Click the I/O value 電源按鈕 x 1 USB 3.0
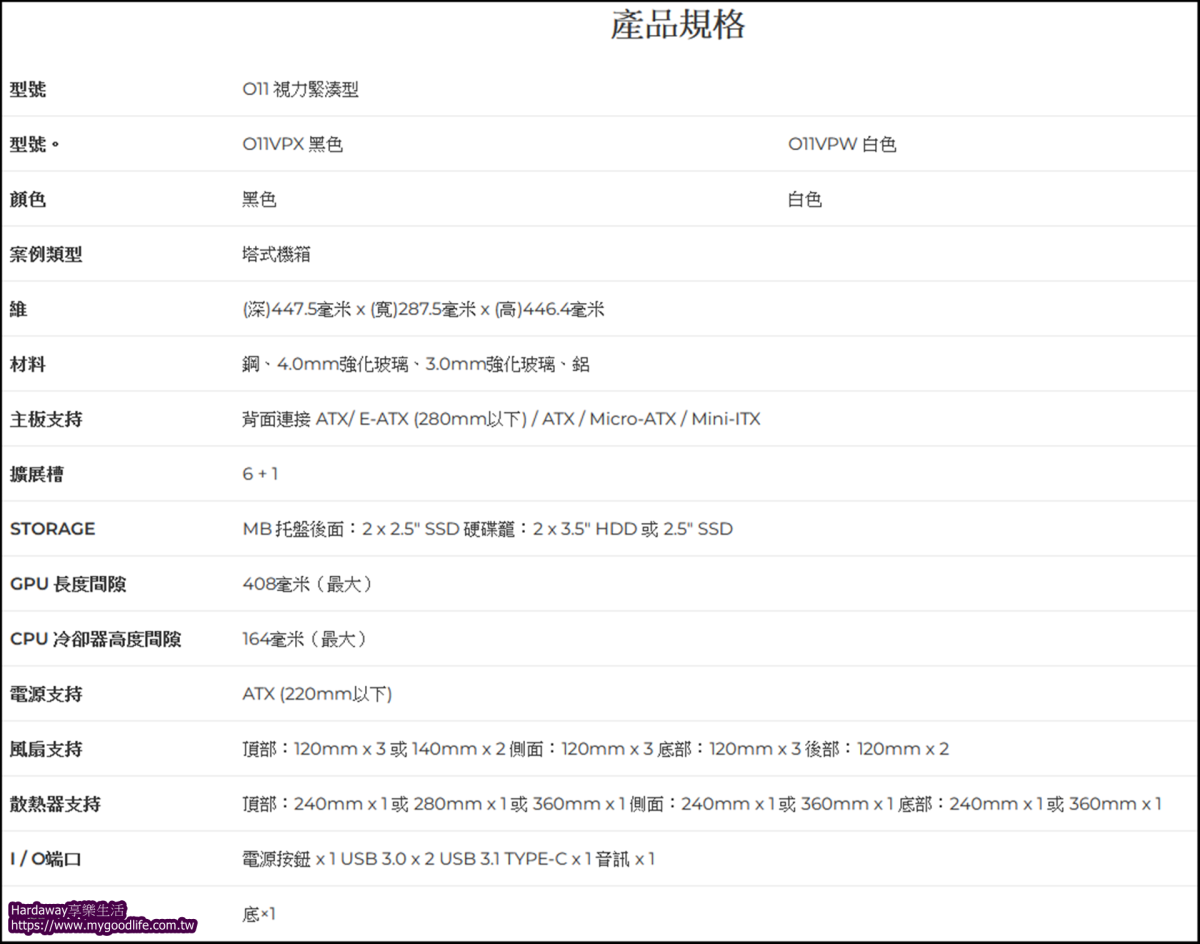Viewport: 1200px width, 944px height. (449, 859)
